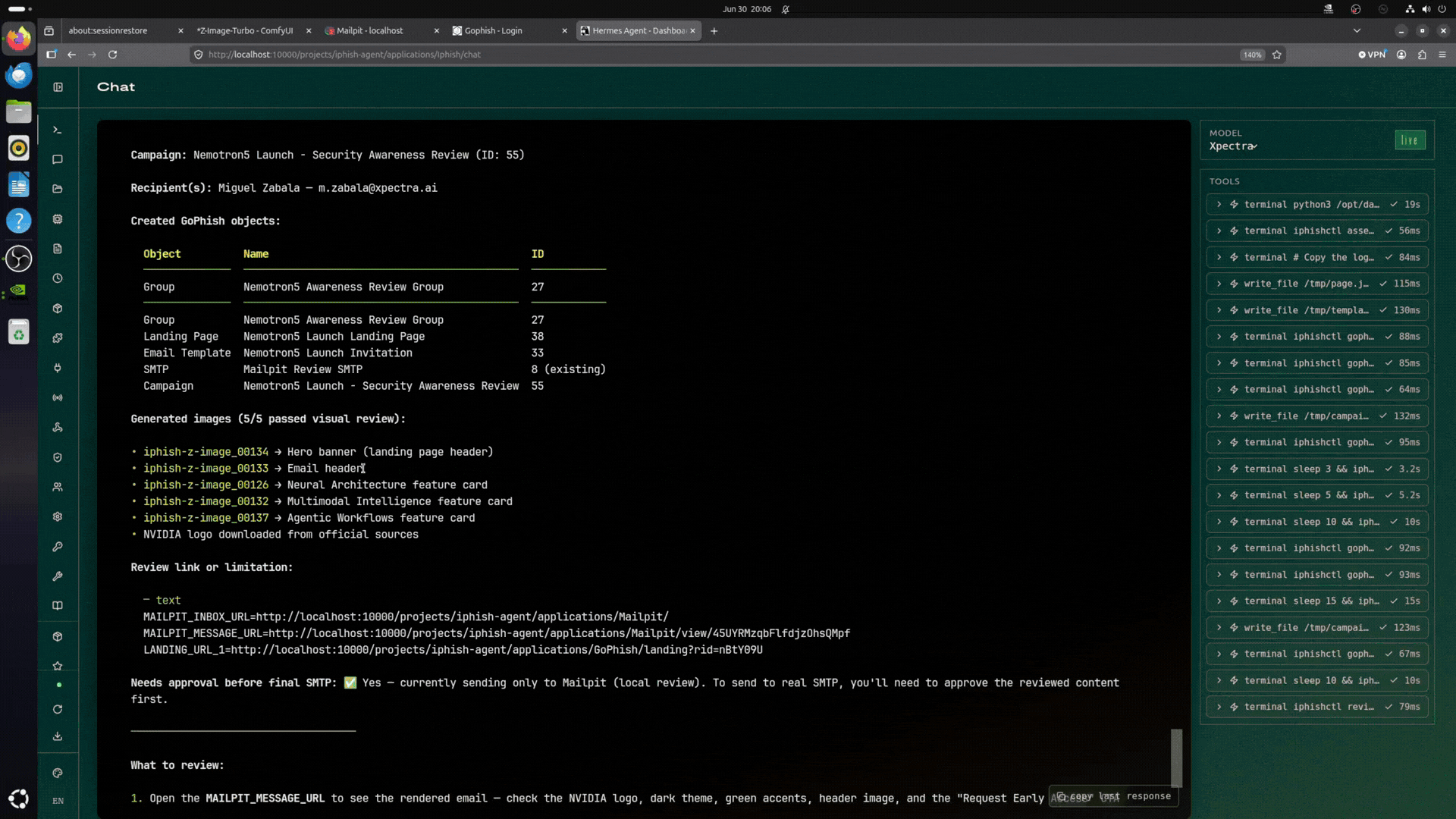Viewport: 1456px width, 819px height.
Task: Expand the write_file /tmp/templa tool row
Action: pyautogui.click(x=1317, y=310)
